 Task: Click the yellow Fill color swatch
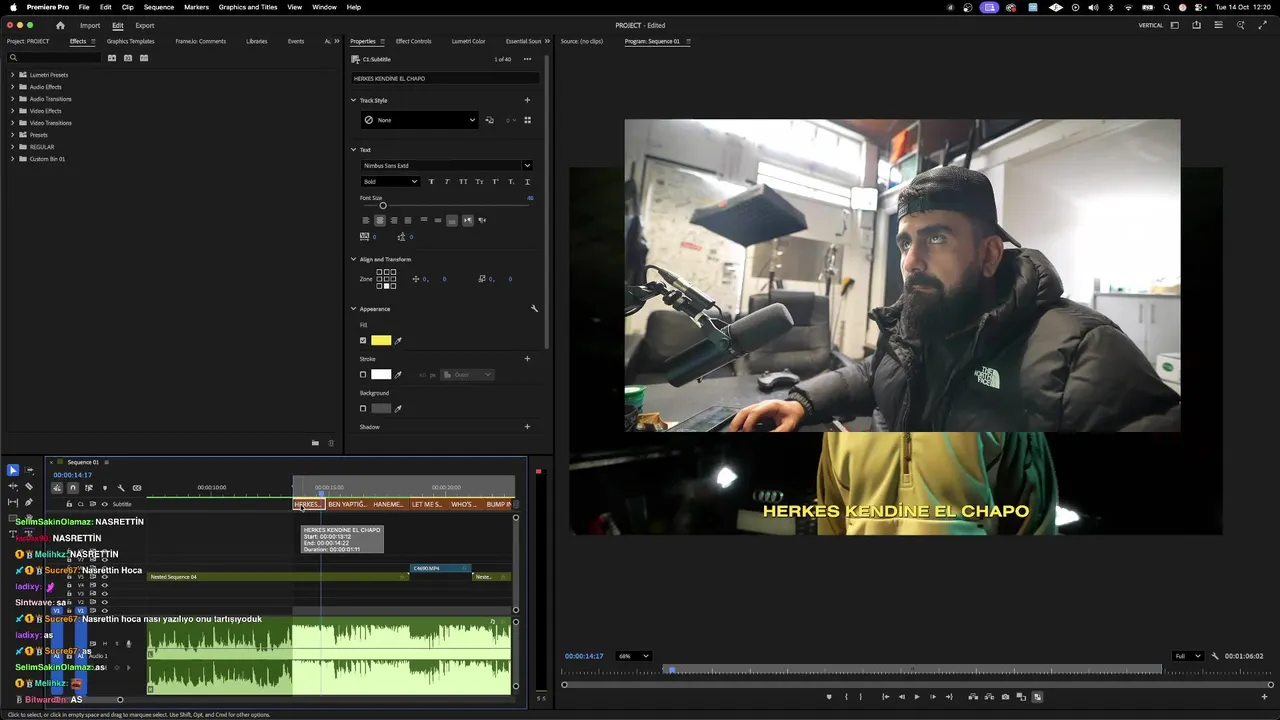click(x=381, y=341)
